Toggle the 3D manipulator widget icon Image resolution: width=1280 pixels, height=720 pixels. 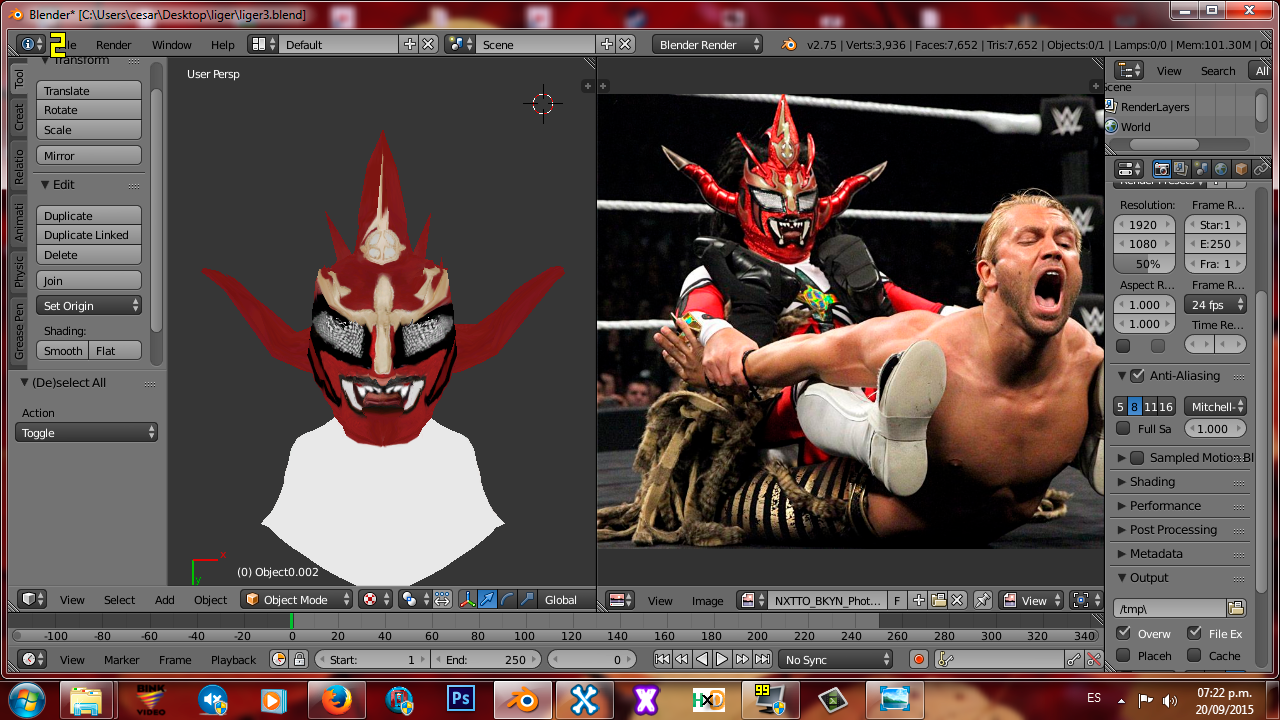click(x=467, y=600)
